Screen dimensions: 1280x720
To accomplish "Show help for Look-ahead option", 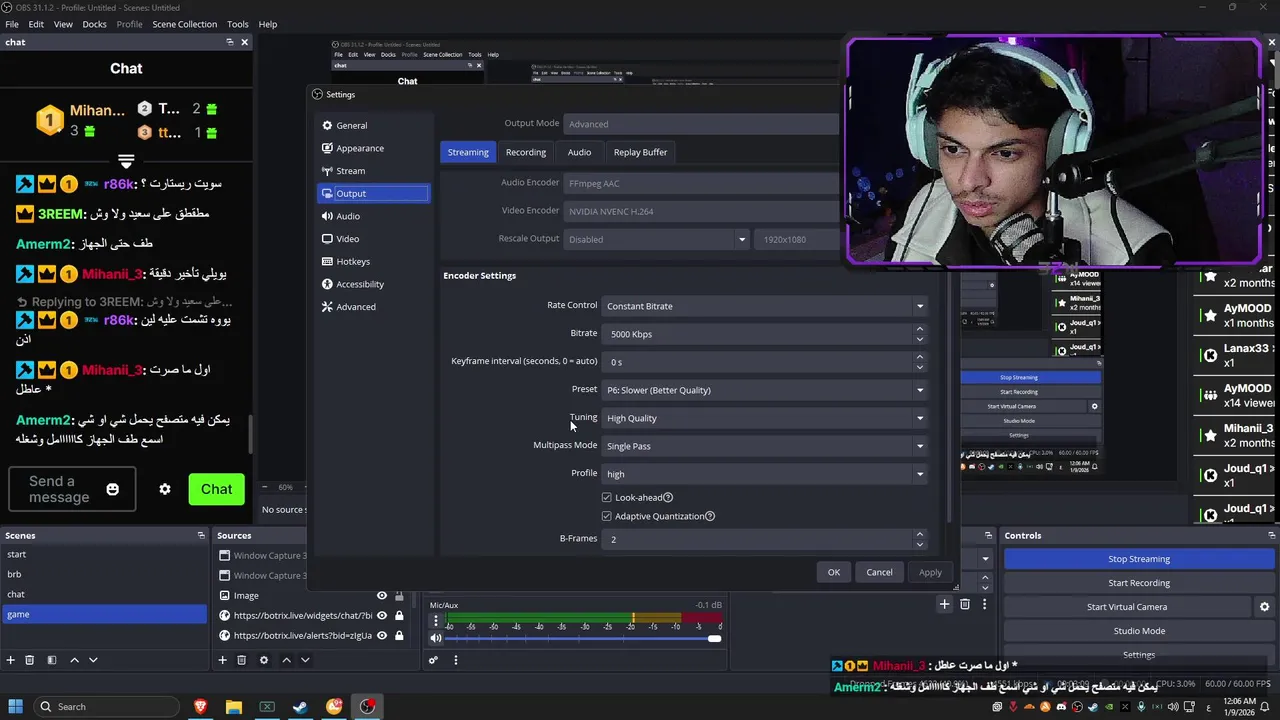I will [x=668, y=497].
